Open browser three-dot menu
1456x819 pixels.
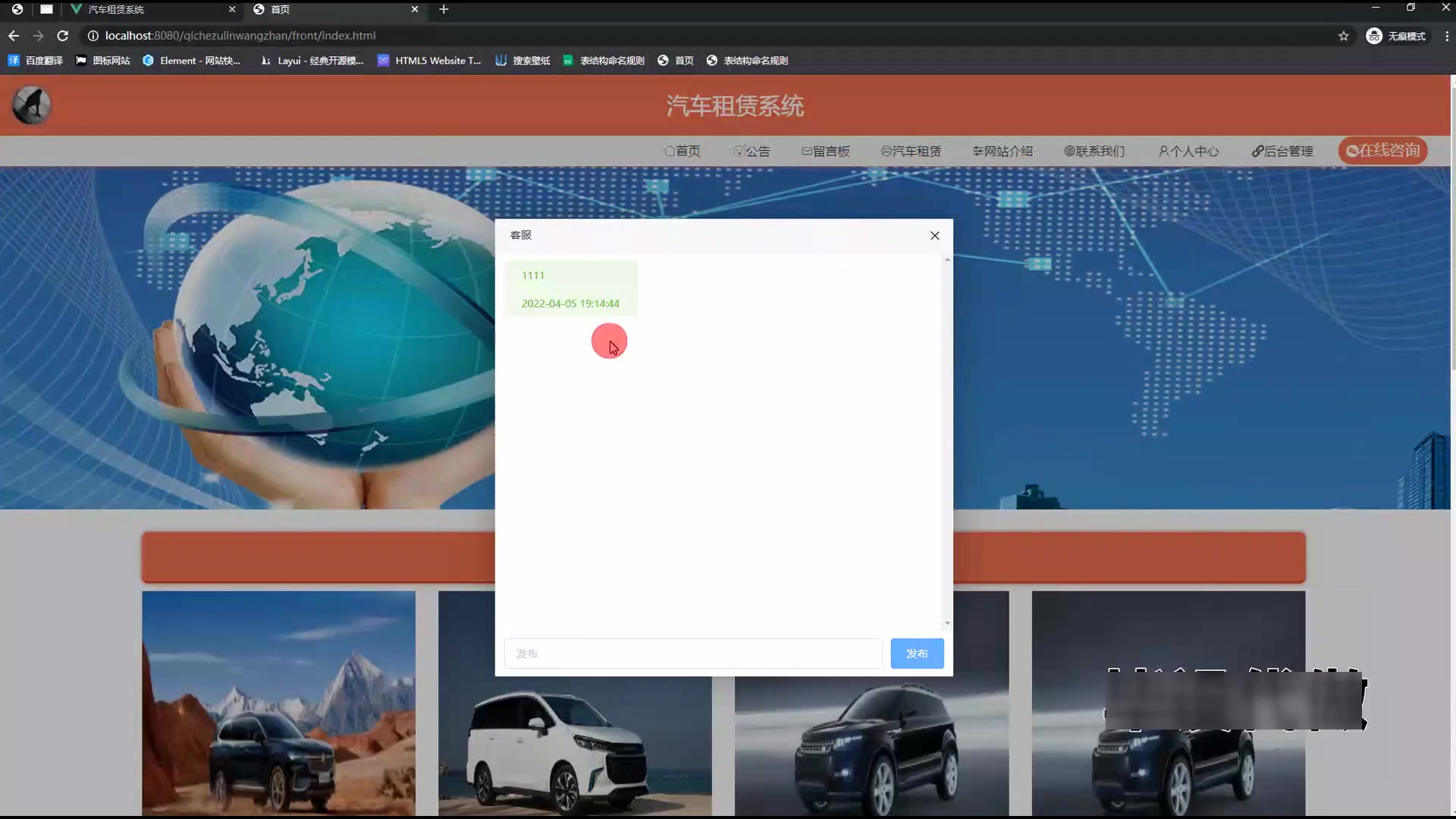coord(1446,36)
